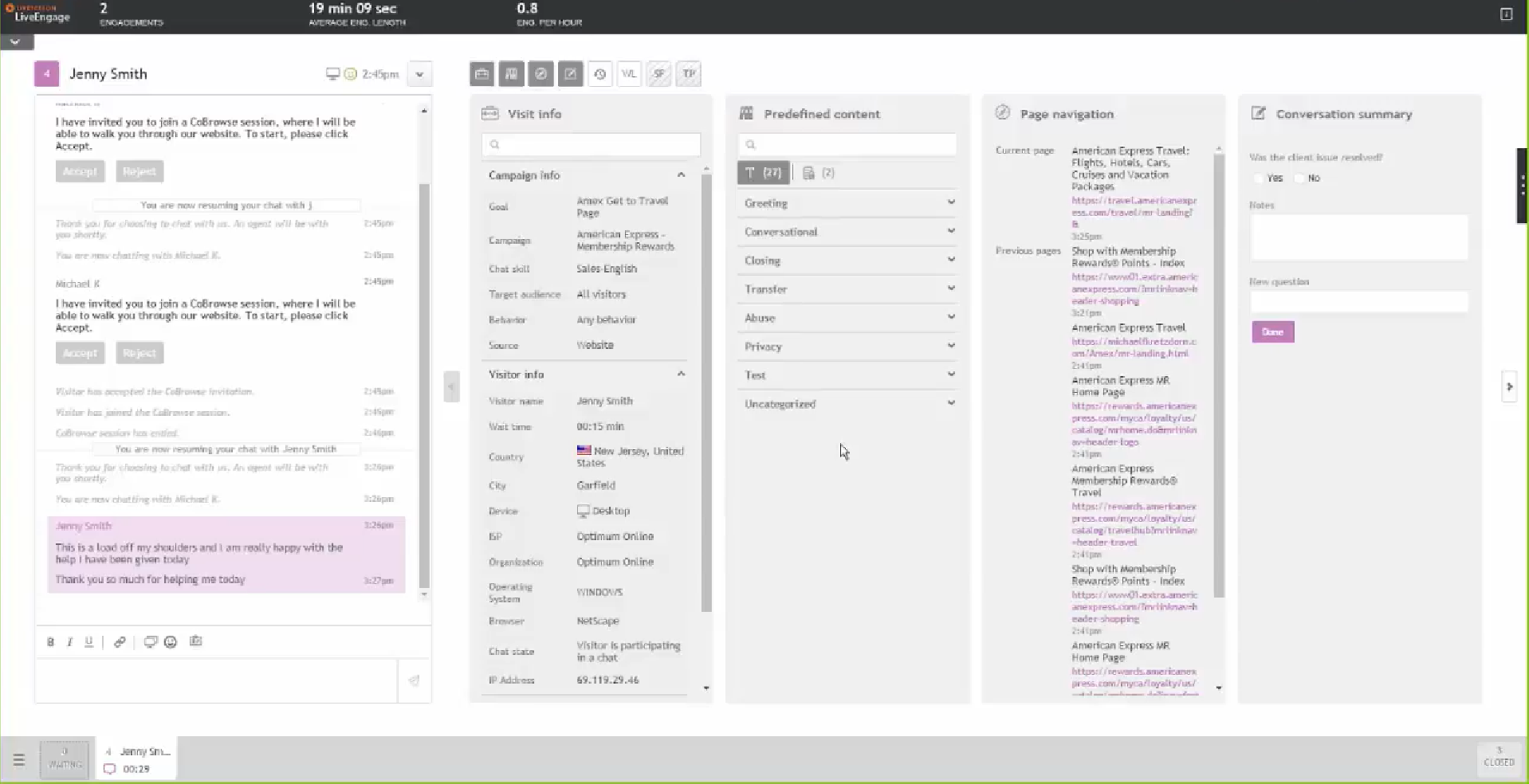Apply bold formatting in chat editor
This screenshot has height=784, width=1529.
coord(50,641)
